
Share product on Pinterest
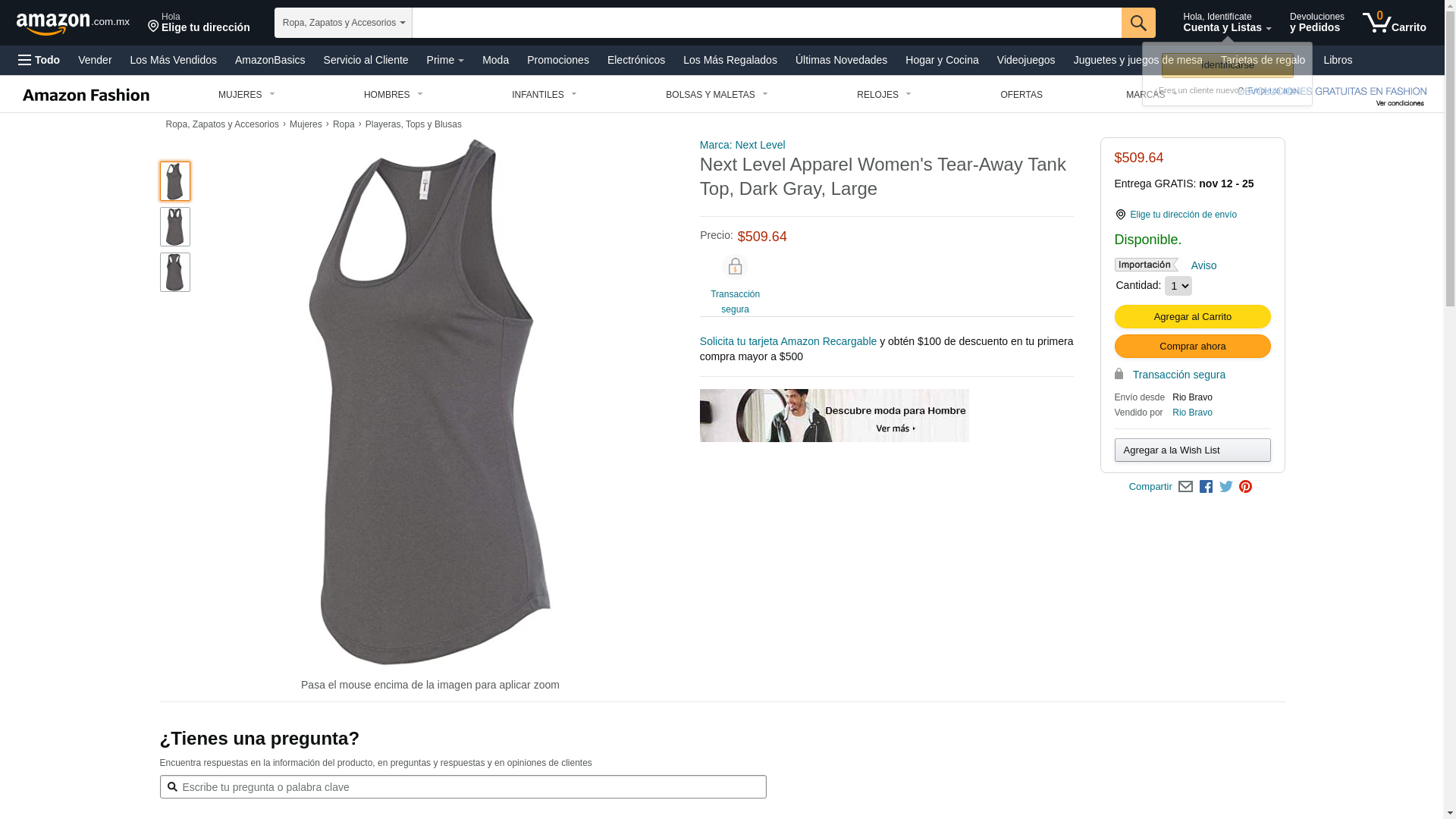pyautogui.click(x=1245, y=487)
